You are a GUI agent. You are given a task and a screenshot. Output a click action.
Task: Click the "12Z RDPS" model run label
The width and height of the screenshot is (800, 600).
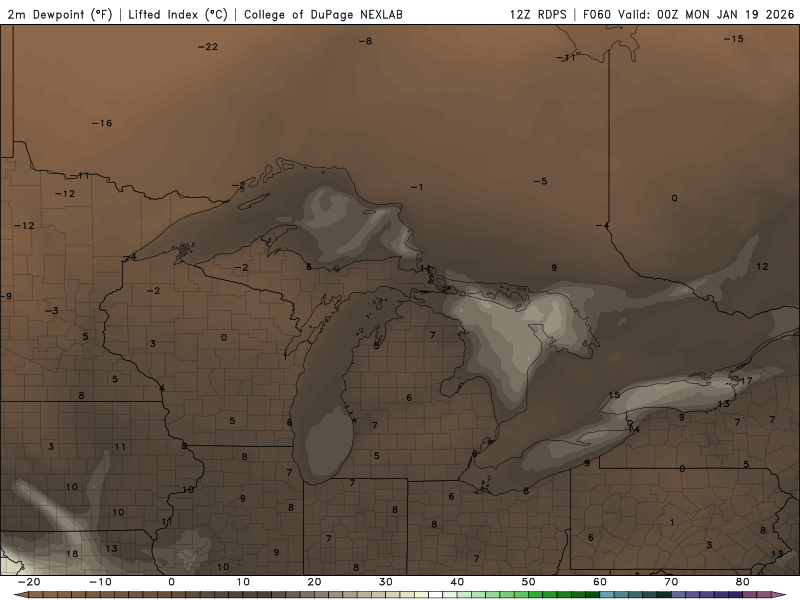538,14
